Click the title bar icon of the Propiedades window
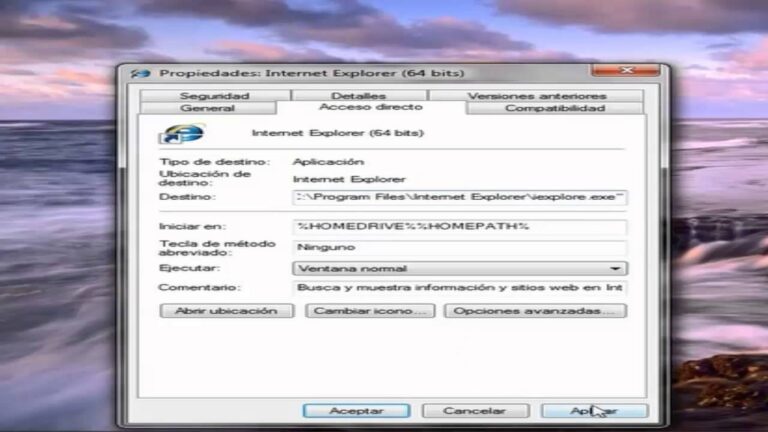The image size is (768, 432). (x=142, y=73)
